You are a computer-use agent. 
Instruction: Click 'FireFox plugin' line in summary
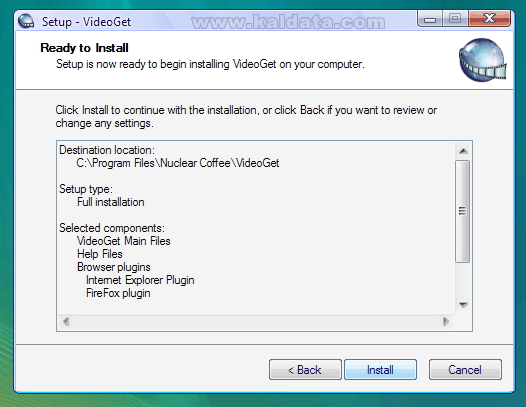coord(118,293)
